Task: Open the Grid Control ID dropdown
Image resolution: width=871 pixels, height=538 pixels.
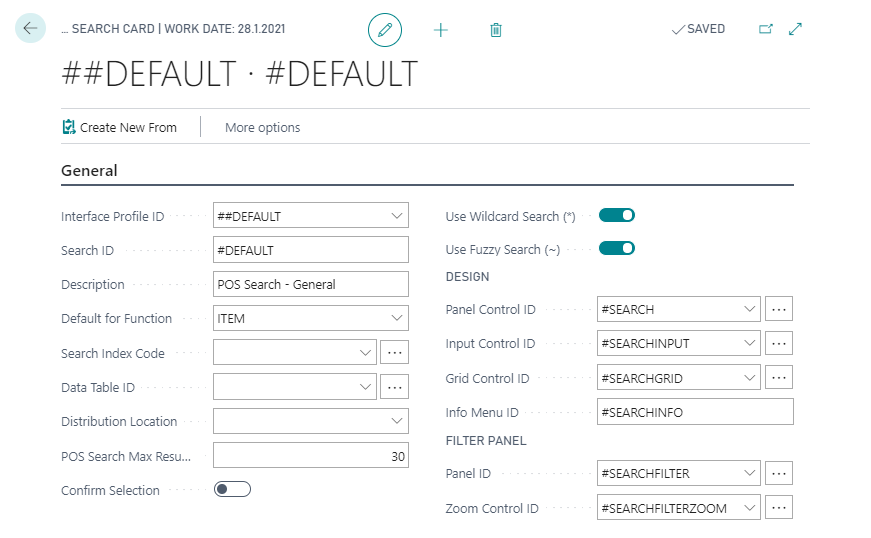Action: [749, 378]
